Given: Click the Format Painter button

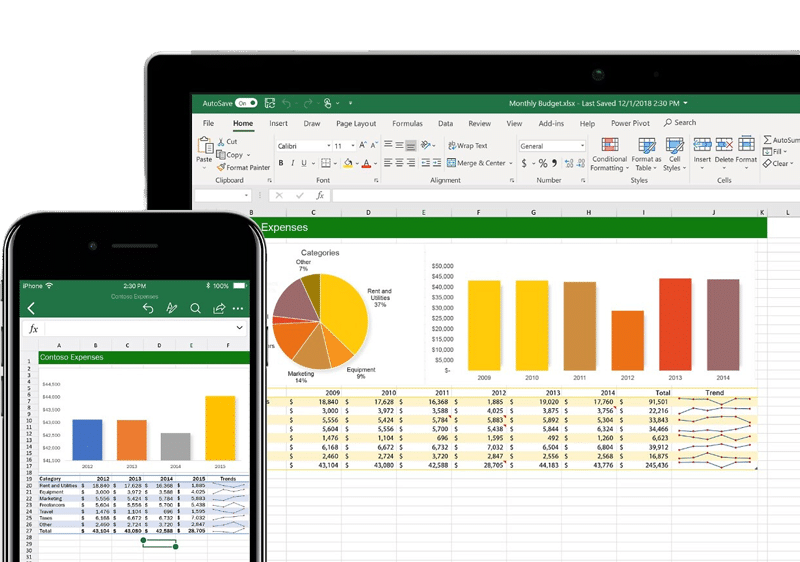Looking at the screenshot, I should pyautogui.click(x=243, y=167).
